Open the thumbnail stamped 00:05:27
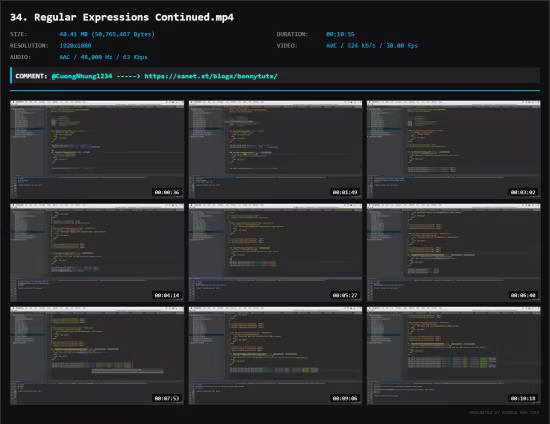The image size is (550, 424). [x=275, y=253]
